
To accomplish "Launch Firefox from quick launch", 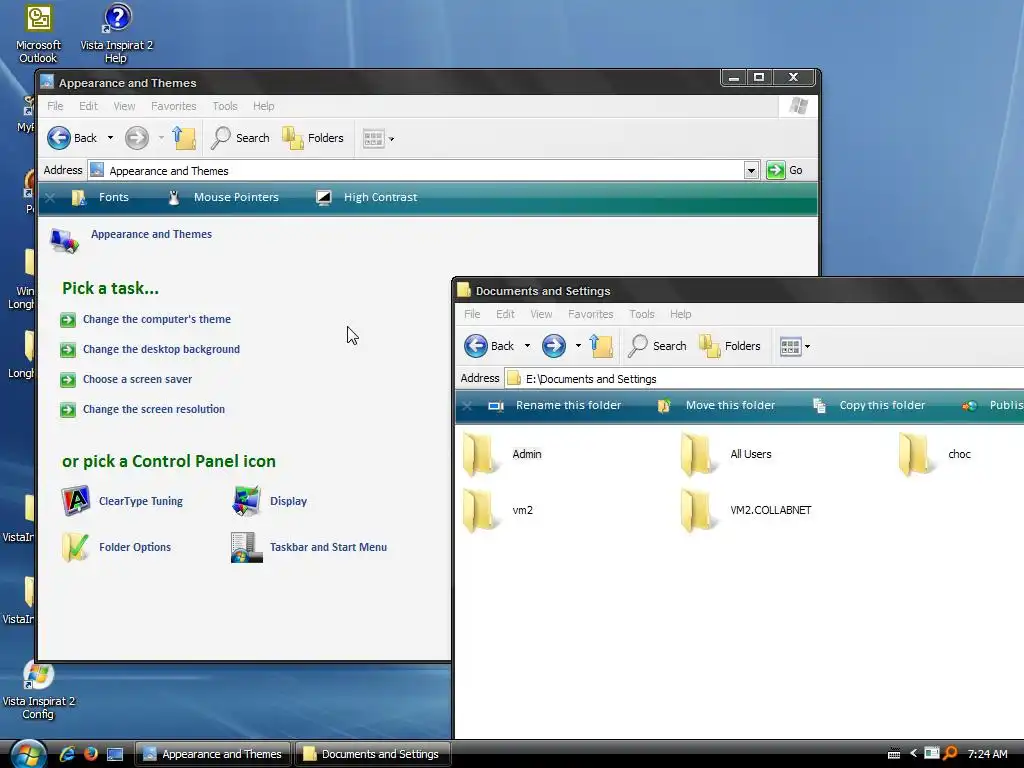I will (x=91, y=754).
